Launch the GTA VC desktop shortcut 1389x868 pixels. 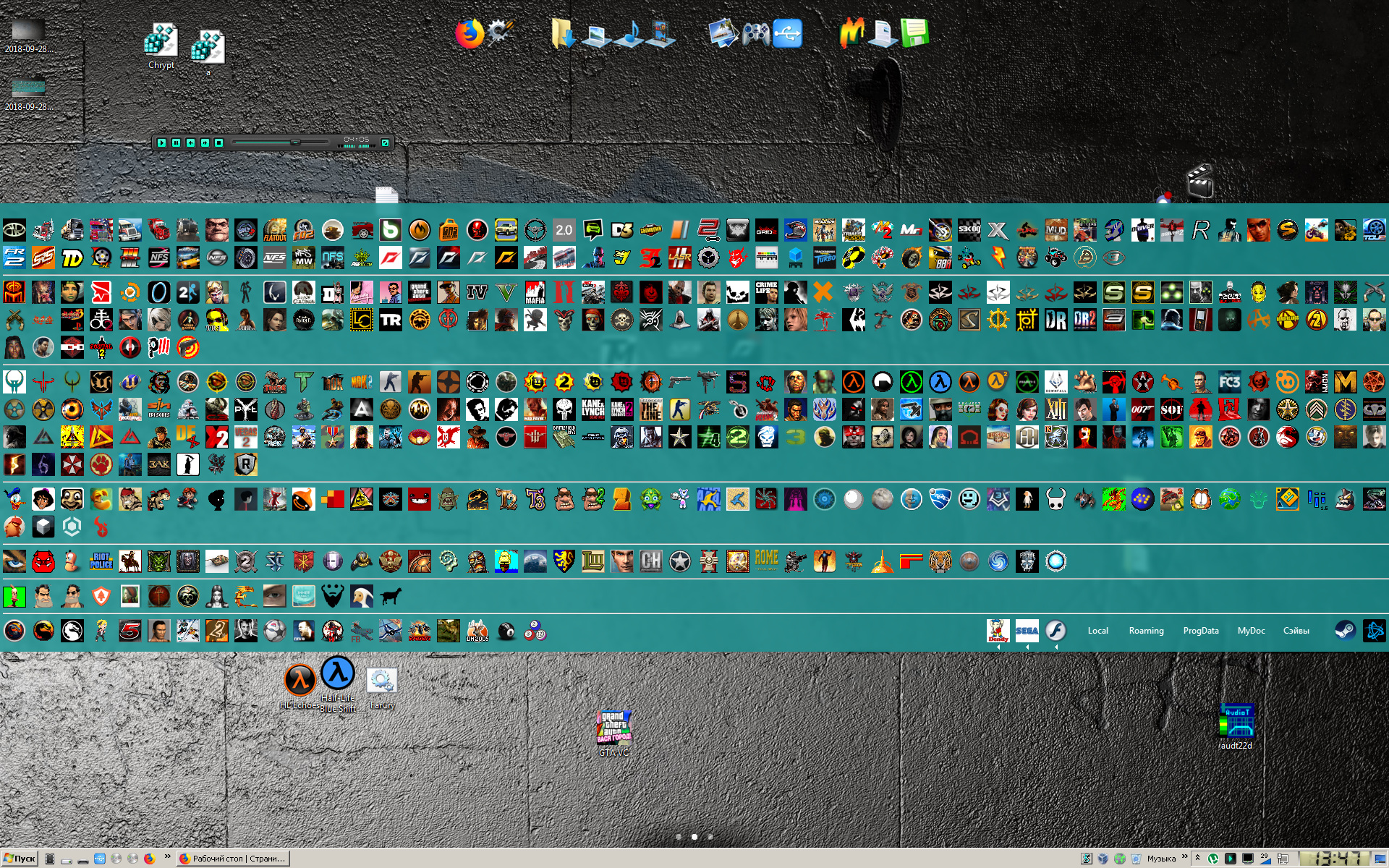point(613,728)
